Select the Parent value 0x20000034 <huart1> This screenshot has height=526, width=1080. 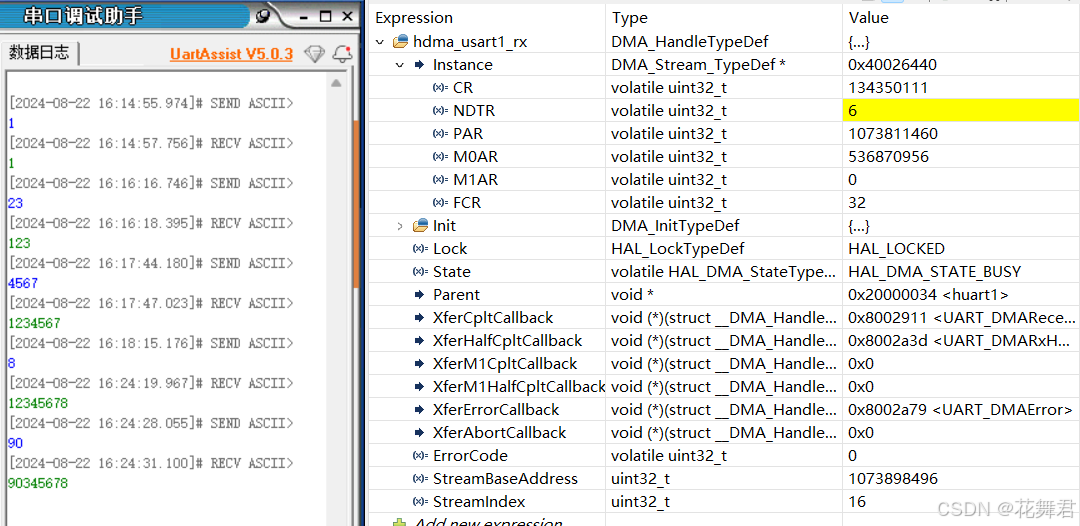(928, 295)
